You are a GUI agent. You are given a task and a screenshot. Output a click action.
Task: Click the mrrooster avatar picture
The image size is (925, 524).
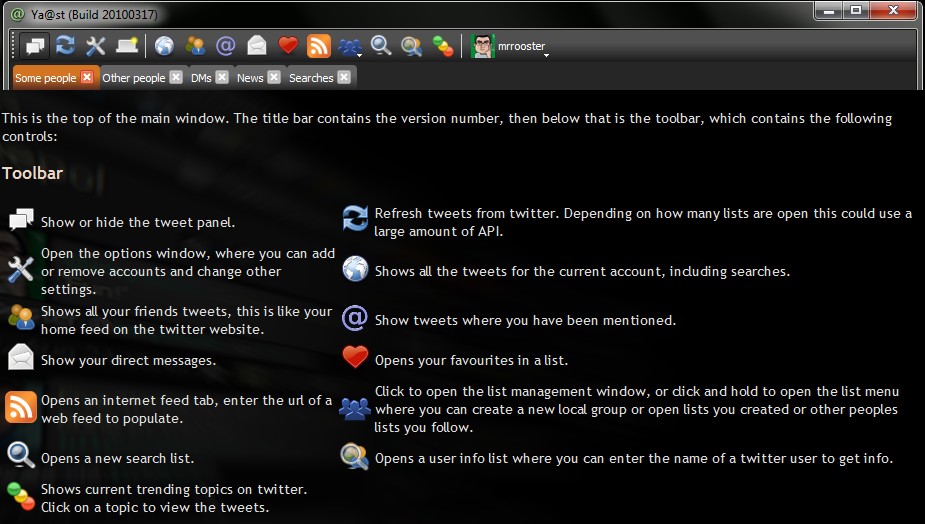point(483,46)
